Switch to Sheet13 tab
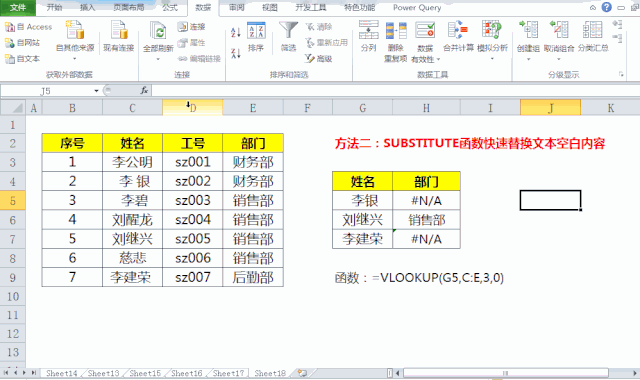Viewport: 640px width, 380px height. click(x=104, y=373)
